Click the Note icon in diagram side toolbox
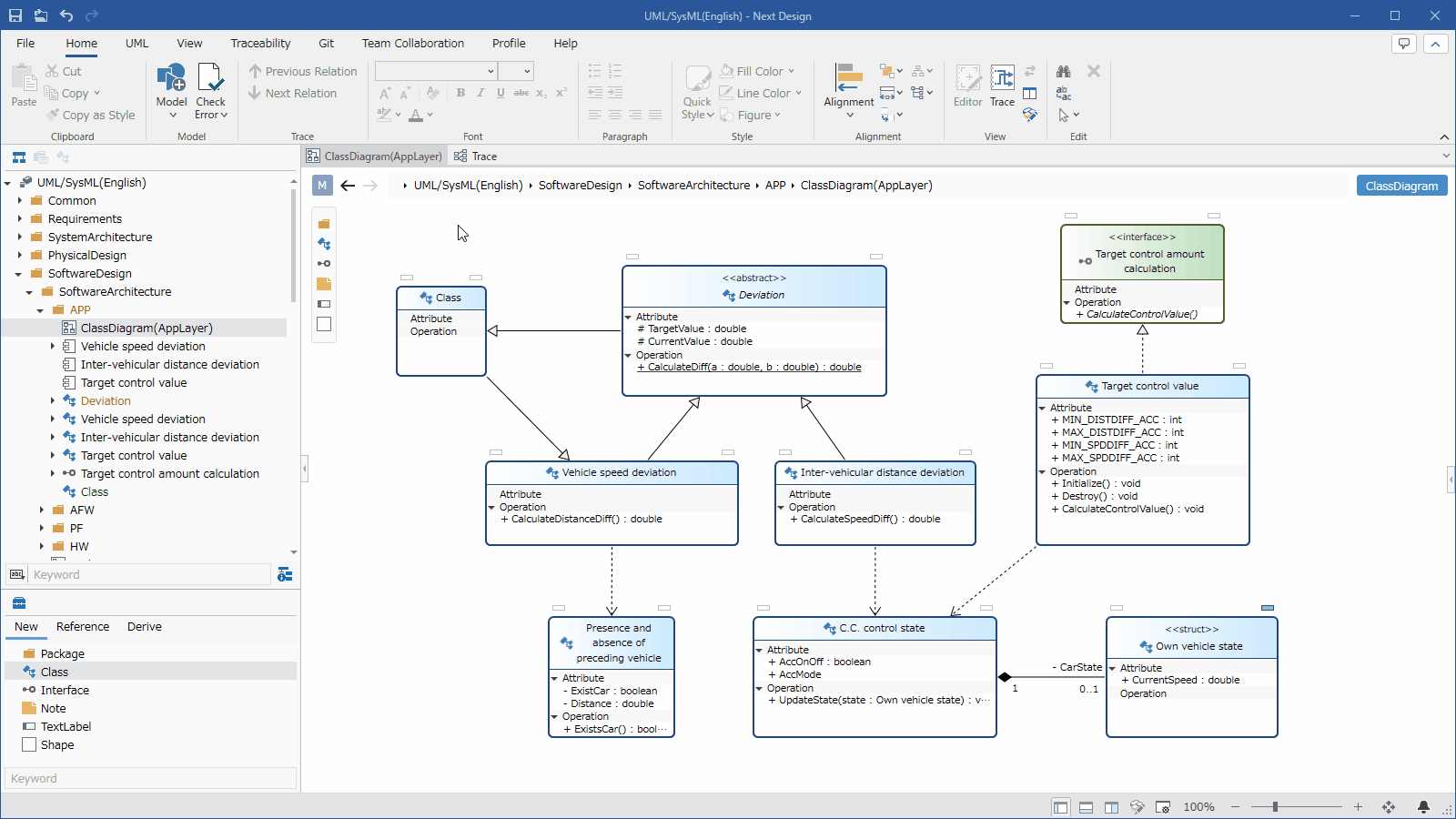 [x=324, y=284]
